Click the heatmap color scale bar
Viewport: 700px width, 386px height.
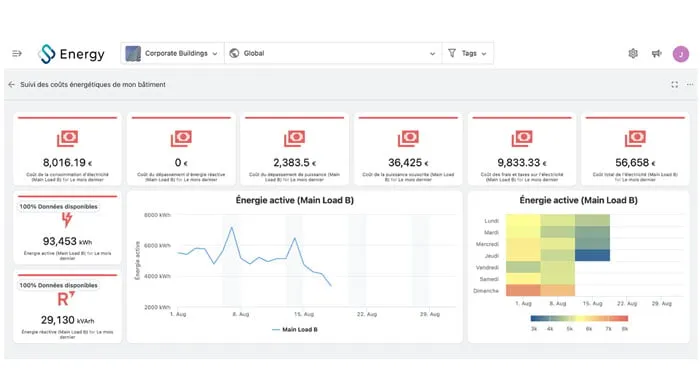pos(579,318)
